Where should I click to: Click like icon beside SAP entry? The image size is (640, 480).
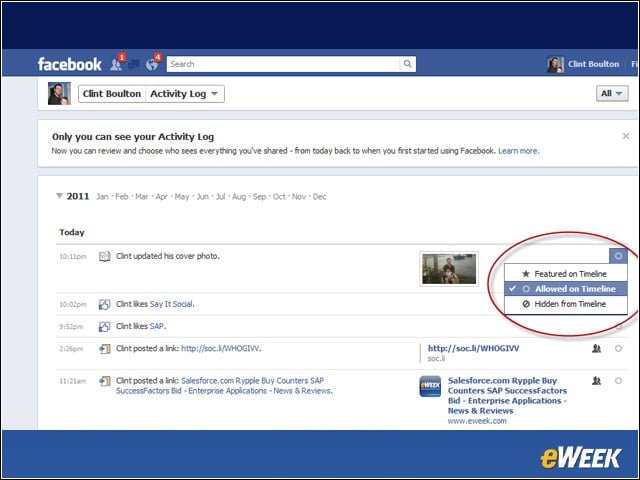tap(104, 327)
